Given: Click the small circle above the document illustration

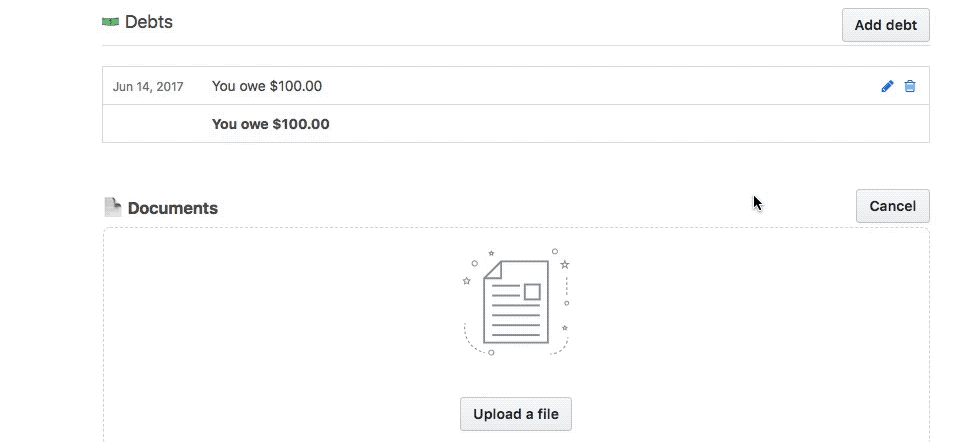Looking at the screenshot, I should pyautogui.click(x=555, y=251).
